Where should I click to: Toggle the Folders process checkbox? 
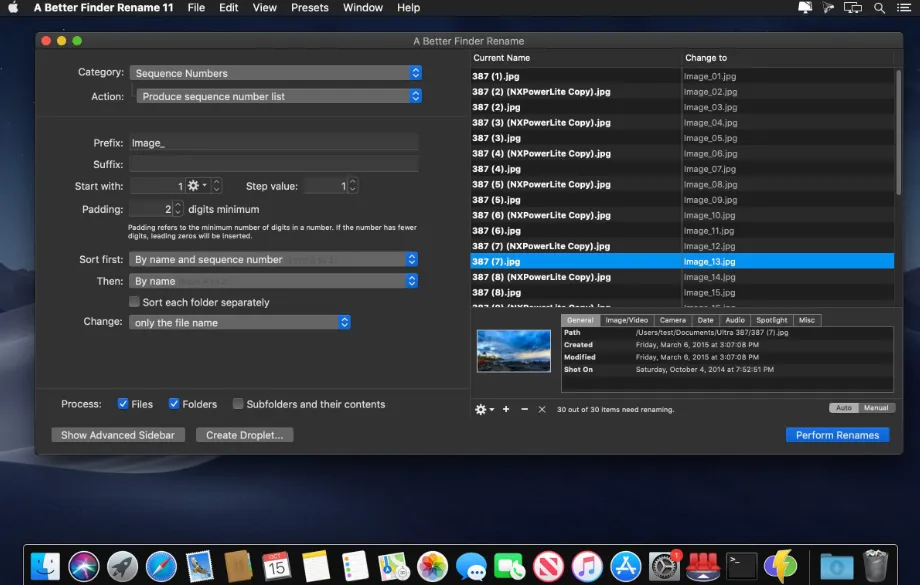(174, 404)
